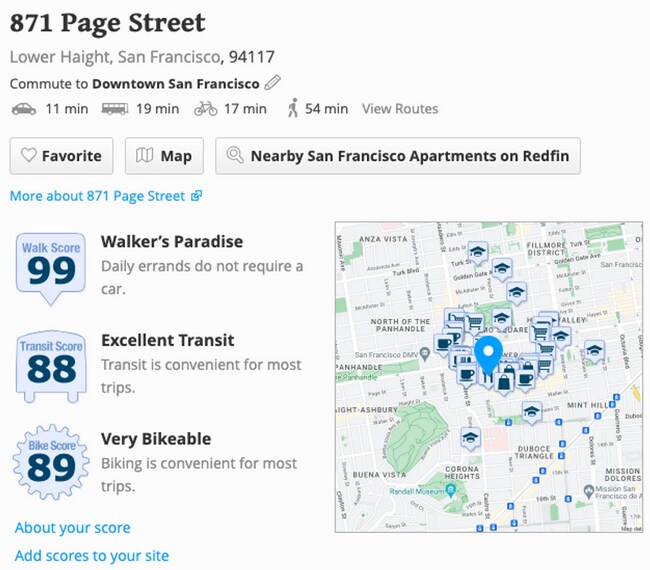Click the 94117 zip code text
The height and width of the screenshot is (570, 650).
pos(252,57)
